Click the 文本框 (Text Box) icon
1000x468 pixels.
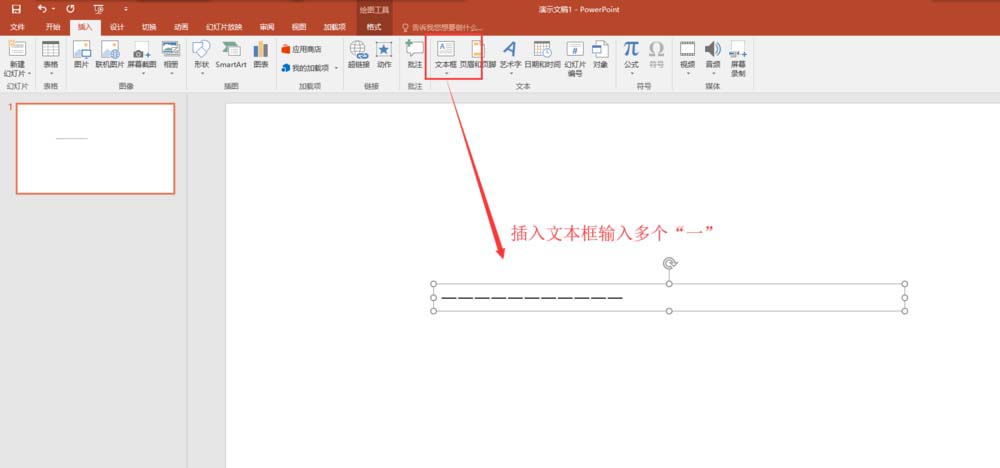pos(446,50)
